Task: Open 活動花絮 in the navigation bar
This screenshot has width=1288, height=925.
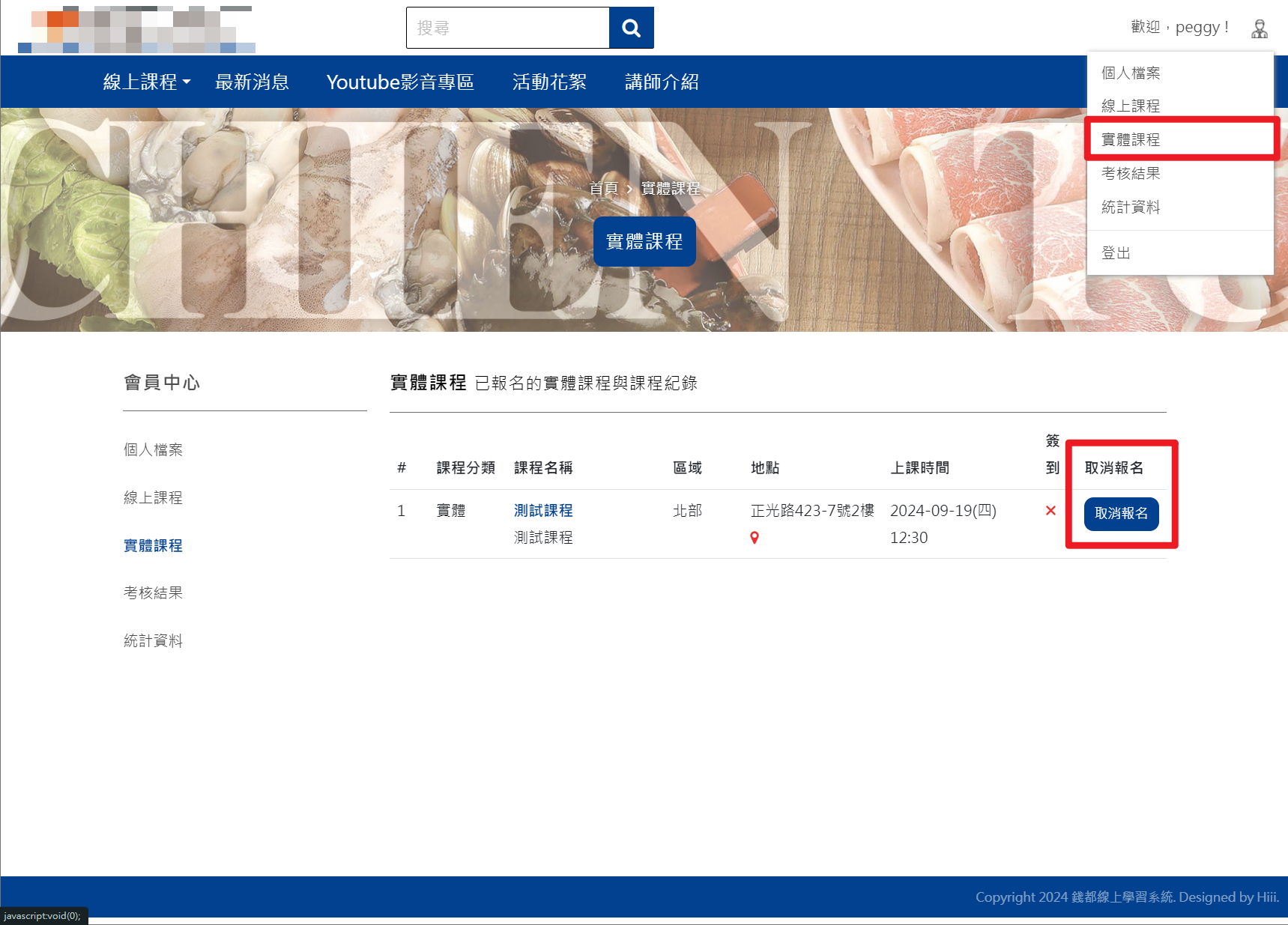Action: coord(549,82)
